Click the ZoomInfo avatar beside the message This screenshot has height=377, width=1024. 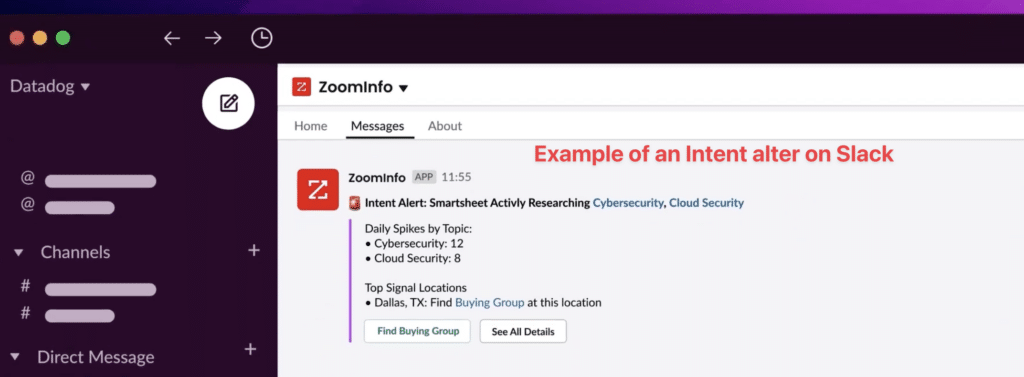click(x=318, y=189)
